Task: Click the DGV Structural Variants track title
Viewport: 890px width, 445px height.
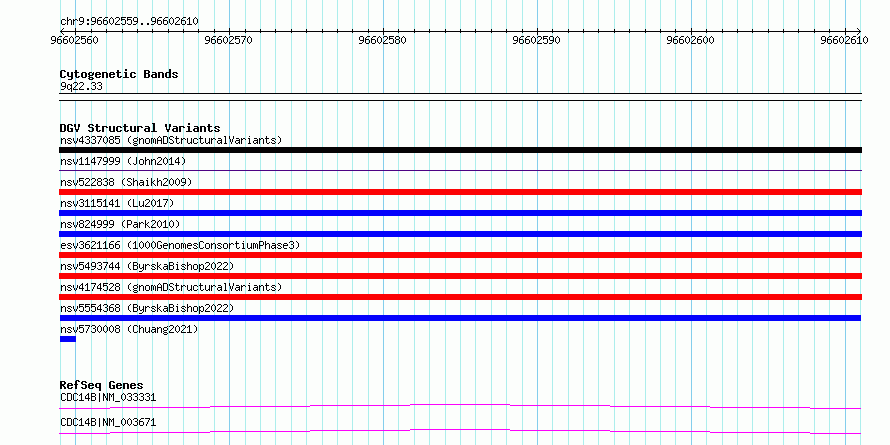Action: pos(140,128)
